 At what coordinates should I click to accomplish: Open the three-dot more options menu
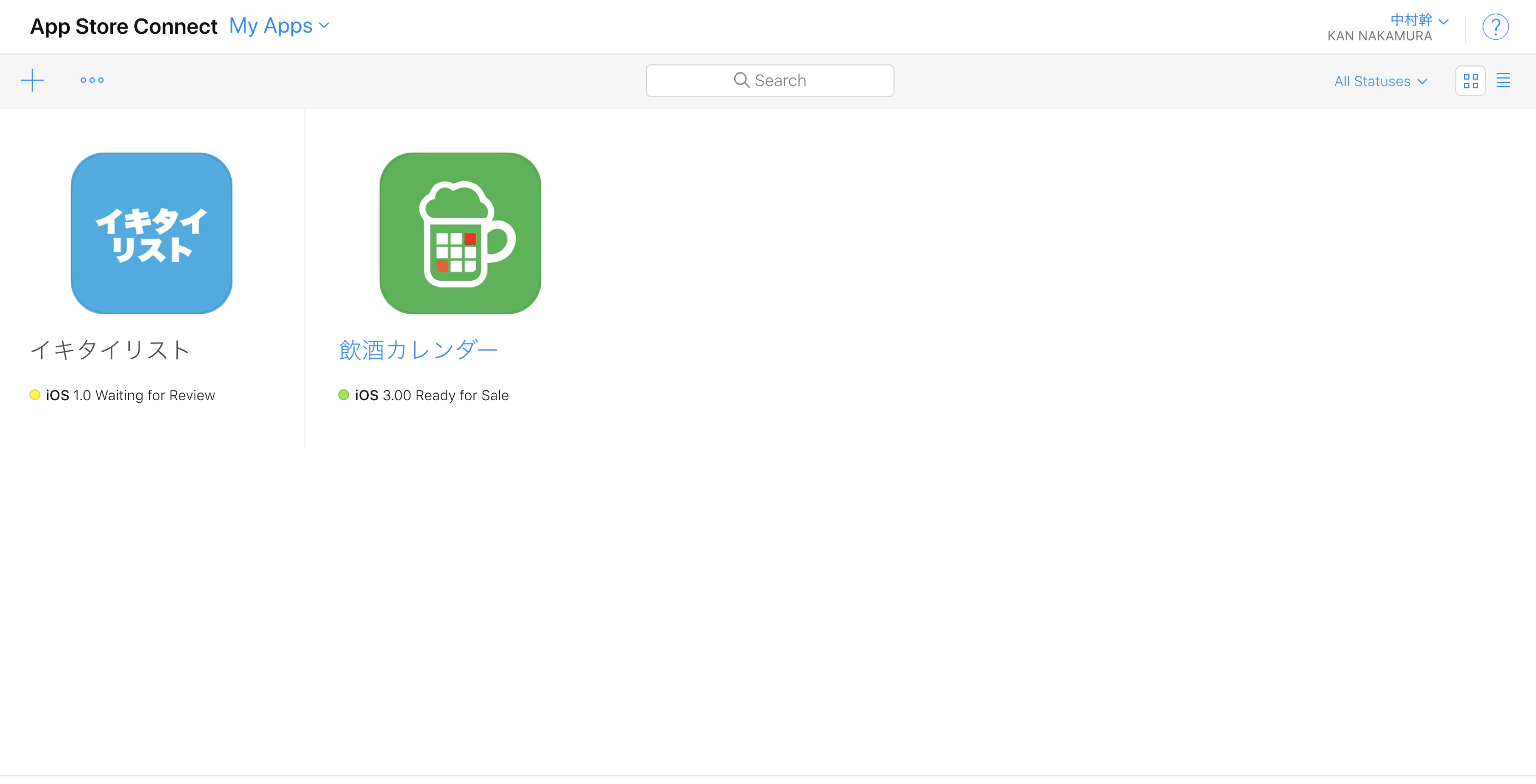click(92, 80)
